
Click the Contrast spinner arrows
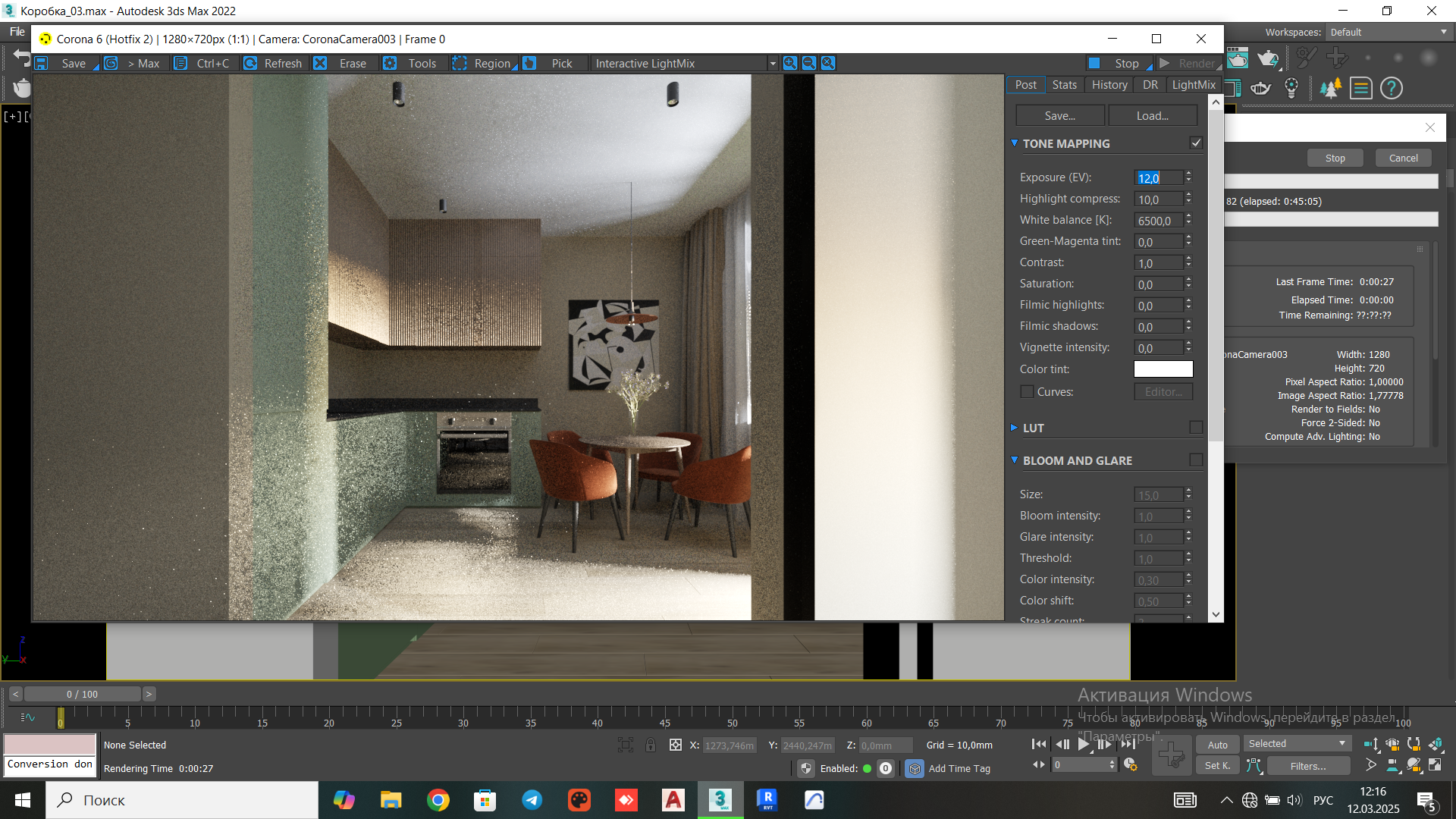[x=1188, y=263]
